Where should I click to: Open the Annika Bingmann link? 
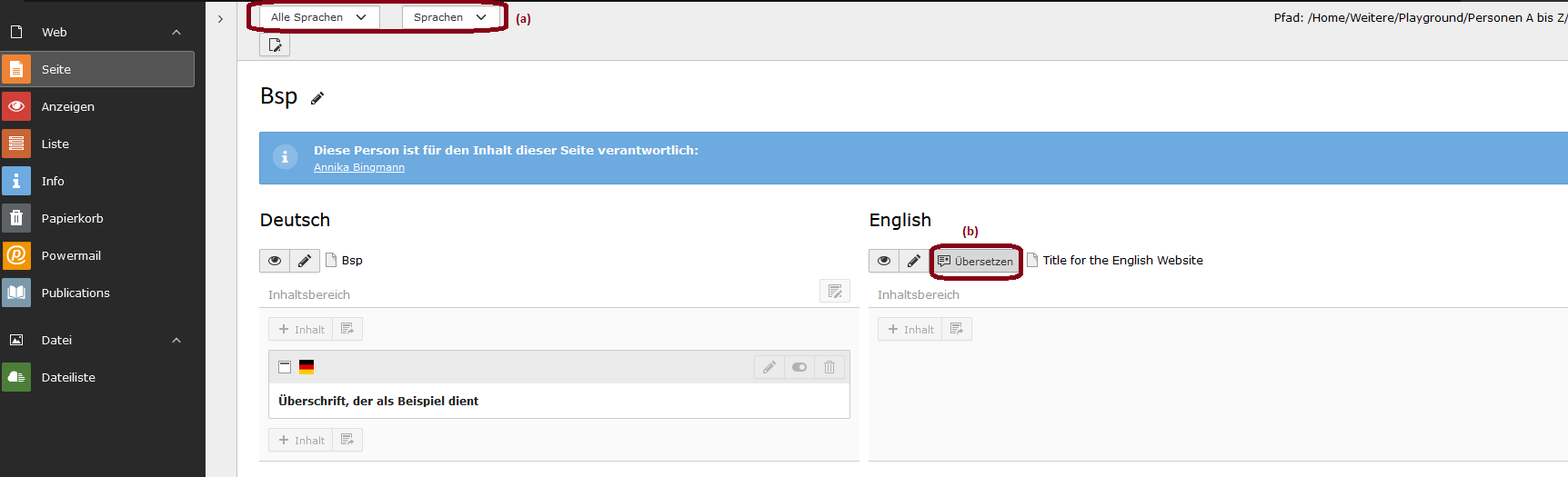(x=359, y=167)
